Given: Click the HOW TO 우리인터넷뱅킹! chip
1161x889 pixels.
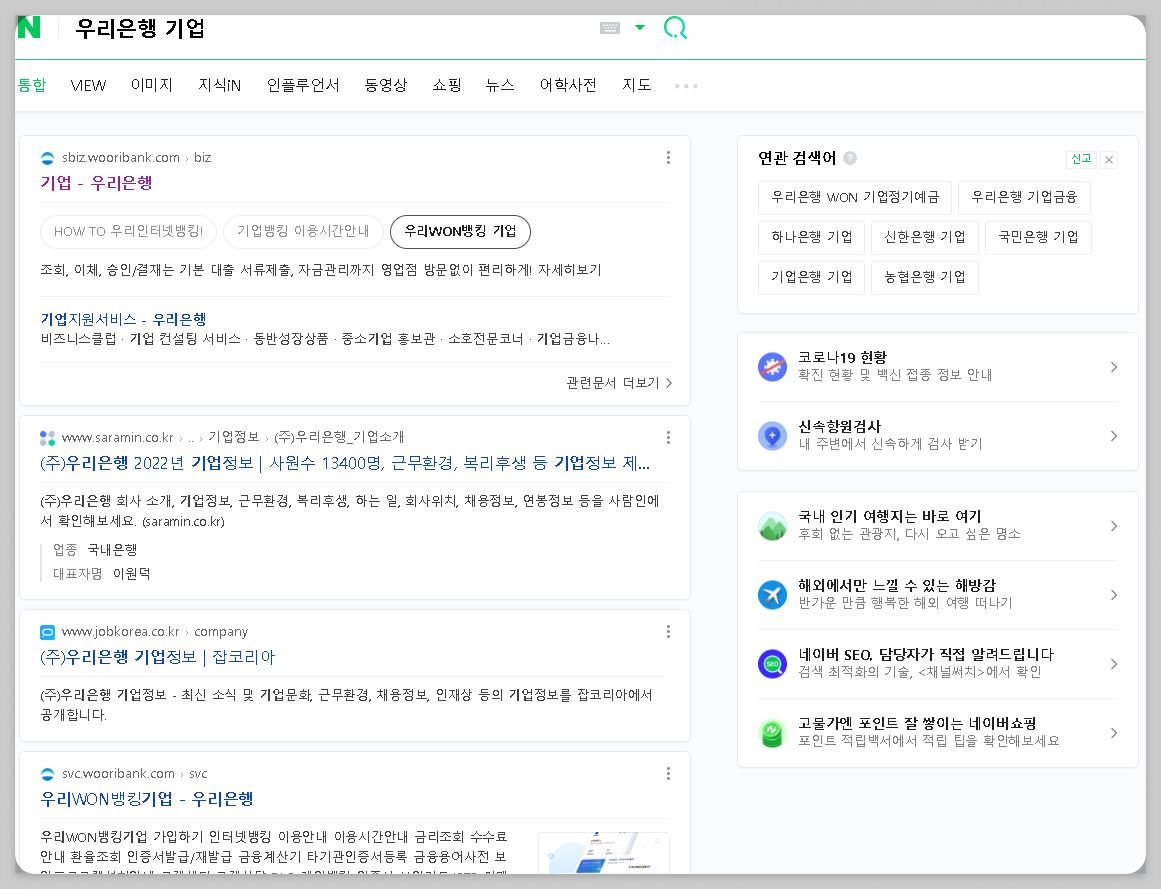Looking at the screenshot, I should [128, 232].
